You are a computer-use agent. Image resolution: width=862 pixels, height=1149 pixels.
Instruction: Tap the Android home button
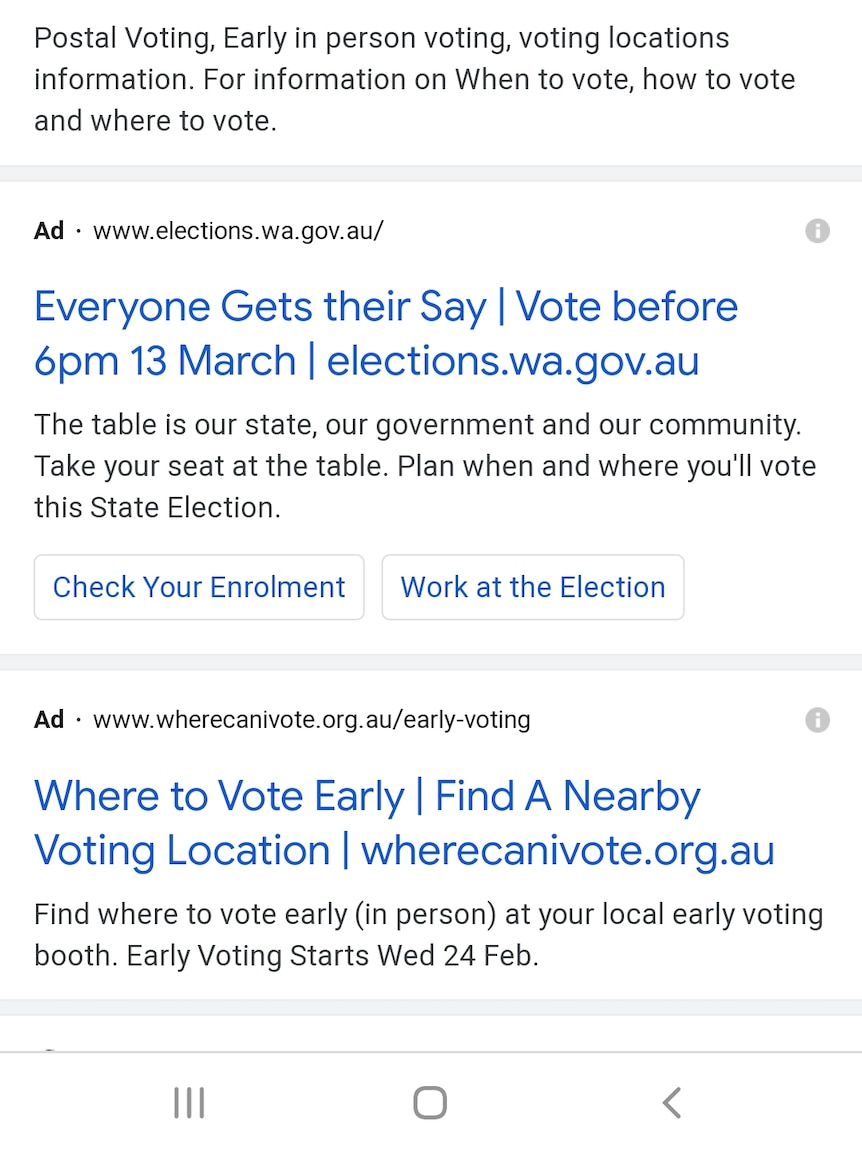(x=430, y=1103)
